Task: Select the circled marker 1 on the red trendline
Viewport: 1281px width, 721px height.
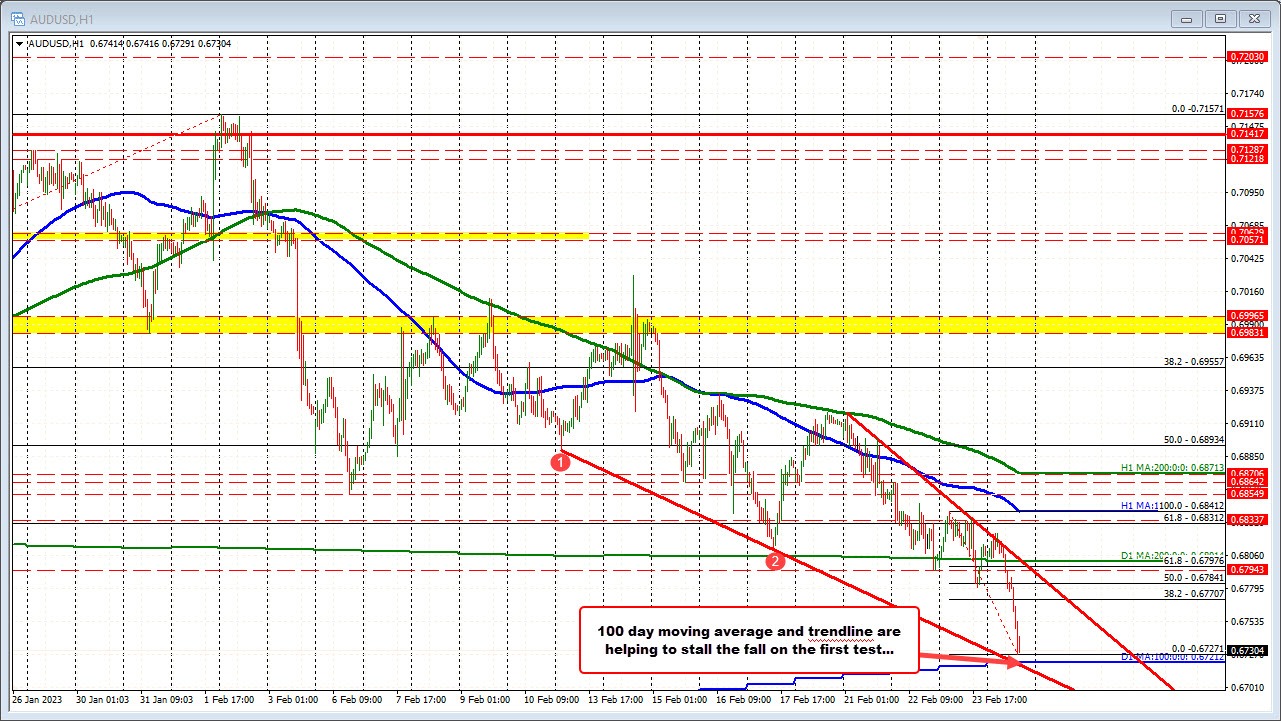Action: coord(560,461)
